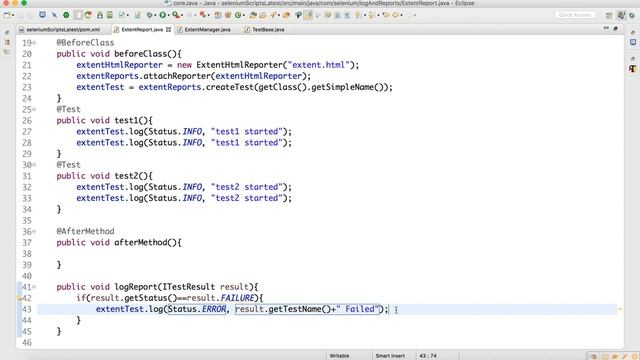Close the ExtentReport.java tab

click(168, 30)
